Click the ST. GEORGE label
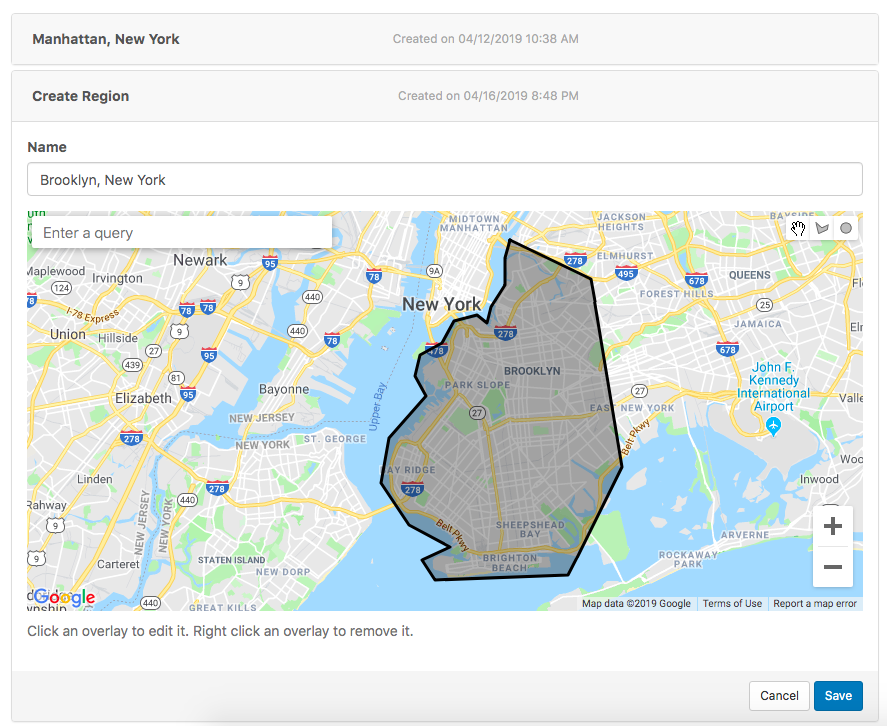887x726 pixels. coord(335,439)
